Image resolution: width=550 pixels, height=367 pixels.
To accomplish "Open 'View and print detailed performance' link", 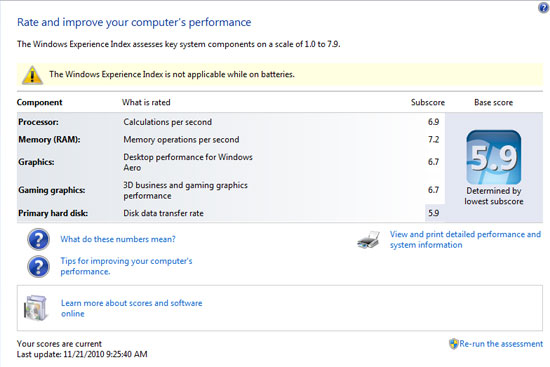I will coord(465,240).
